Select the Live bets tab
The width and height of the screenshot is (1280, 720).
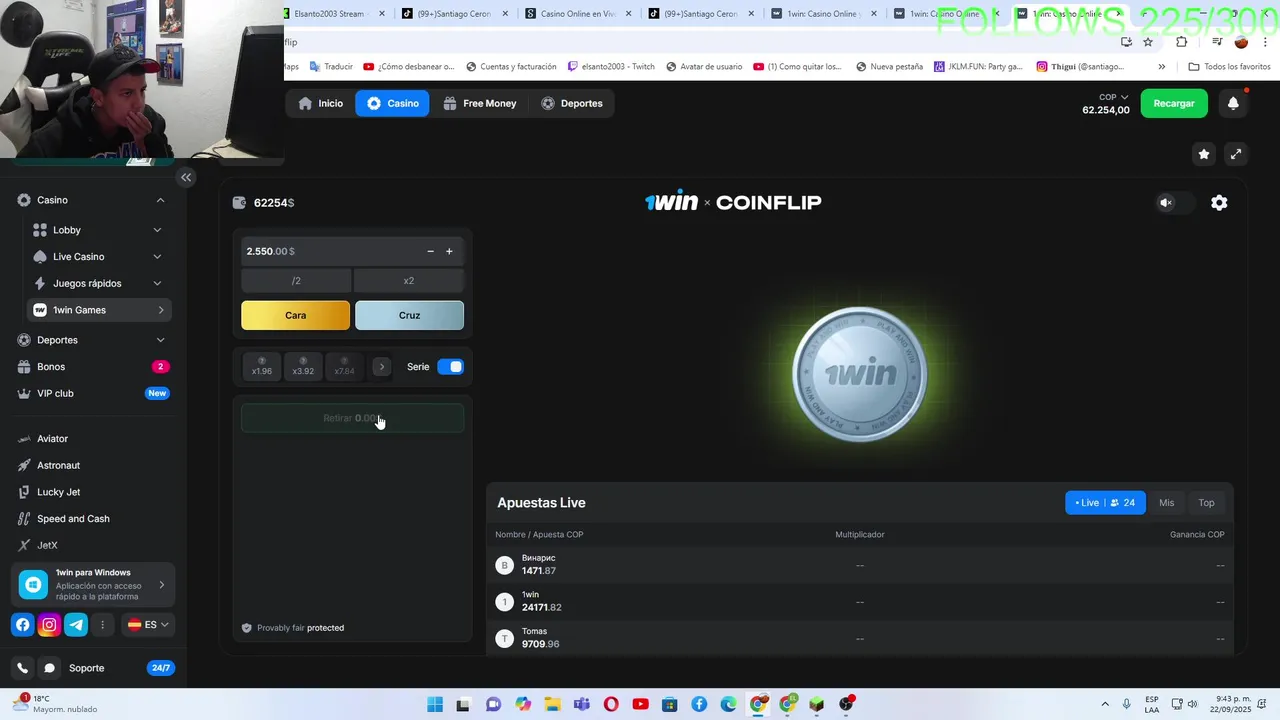(x=1105, y=503)
